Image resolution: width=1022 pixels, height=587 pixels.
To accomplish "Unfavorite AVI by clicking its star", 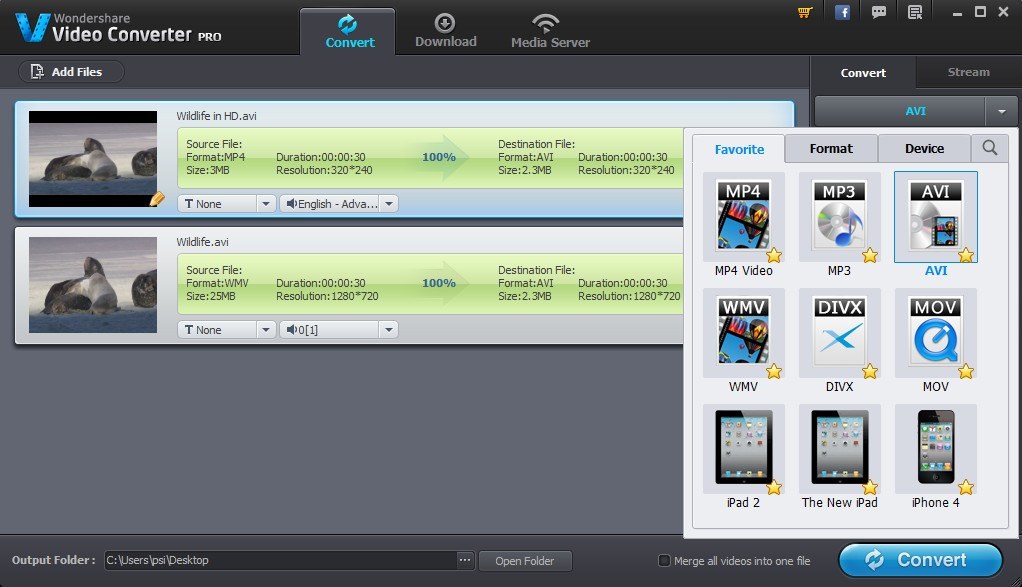I will click(x=965, y=256).
